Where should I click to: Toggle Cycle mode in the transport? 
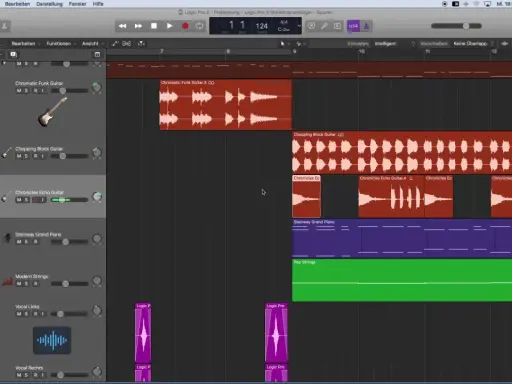[x=199, y=26]
